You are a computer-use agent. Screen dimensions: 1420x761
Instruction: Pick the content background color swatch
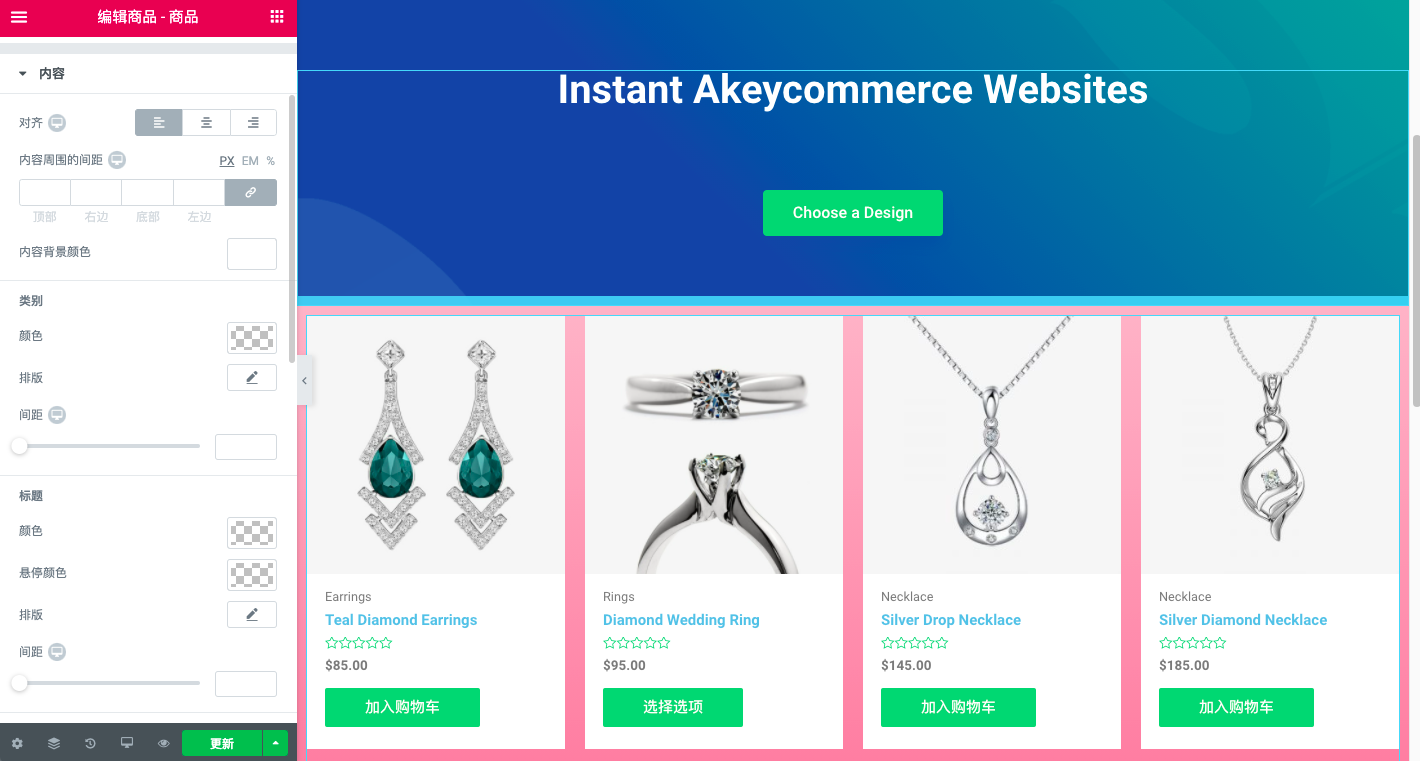(x=252, y=253)
